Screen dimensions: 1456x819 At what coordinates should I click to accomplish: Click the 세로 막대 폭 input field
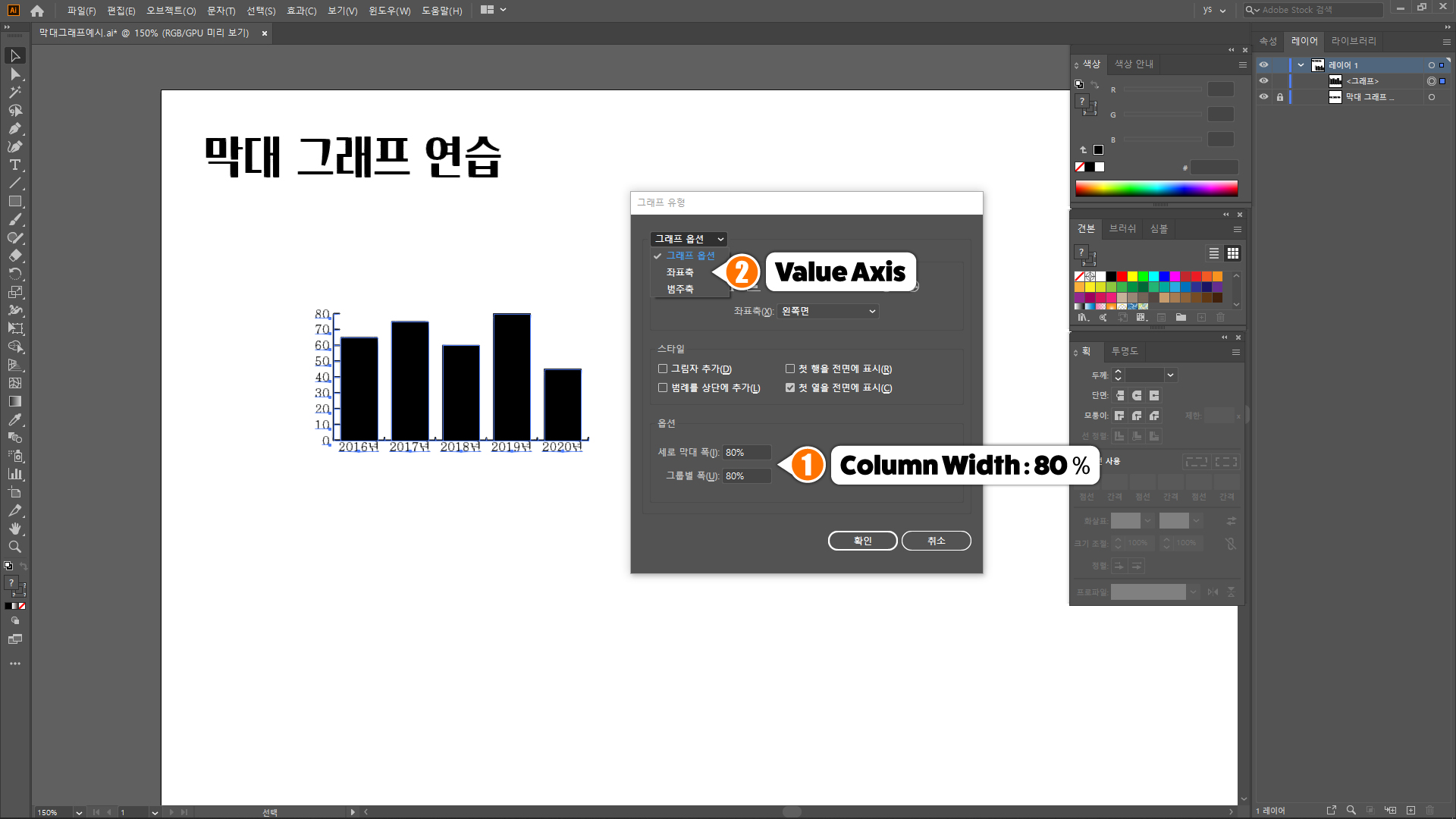click(x=746, y=453)
